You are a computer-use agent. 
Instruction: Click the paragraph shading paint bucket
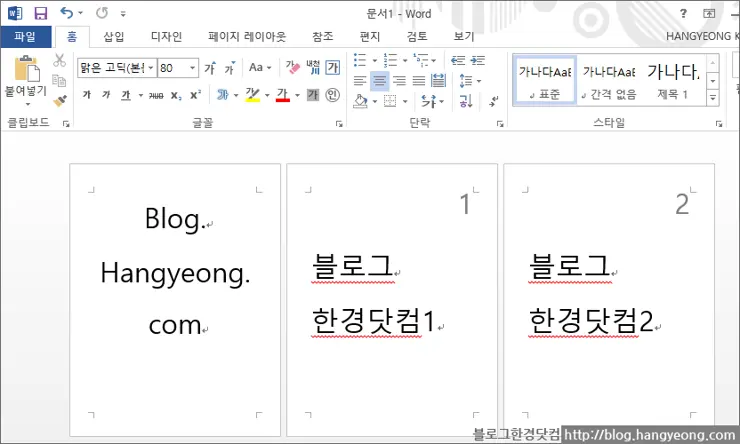(361, 101)
